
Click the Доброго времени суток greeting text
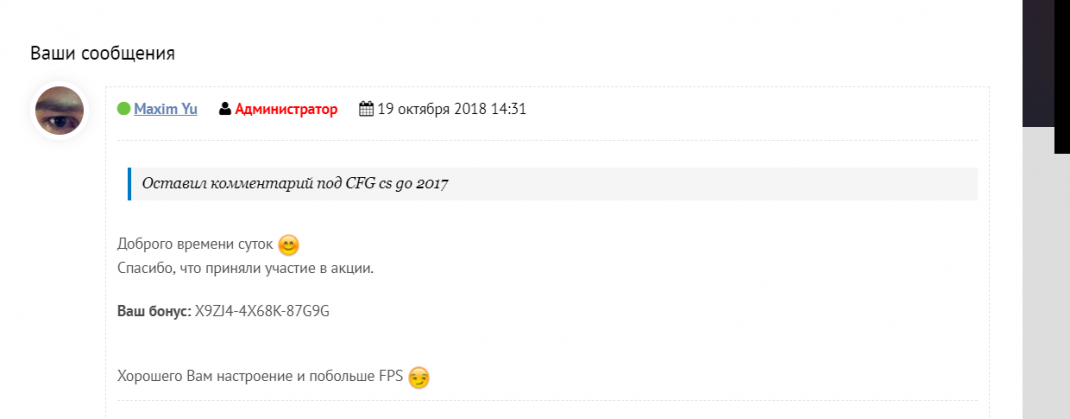click(196, 244)
